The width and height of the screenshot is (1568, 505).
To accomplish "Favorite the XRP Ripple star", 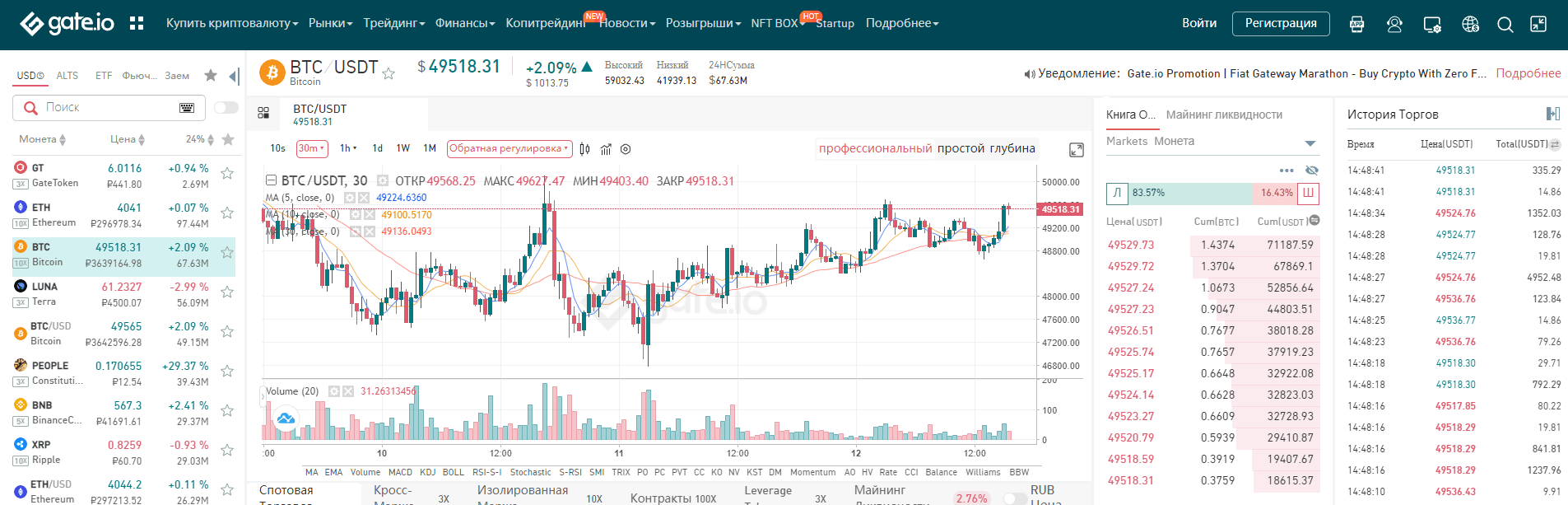I will point(227,451).
